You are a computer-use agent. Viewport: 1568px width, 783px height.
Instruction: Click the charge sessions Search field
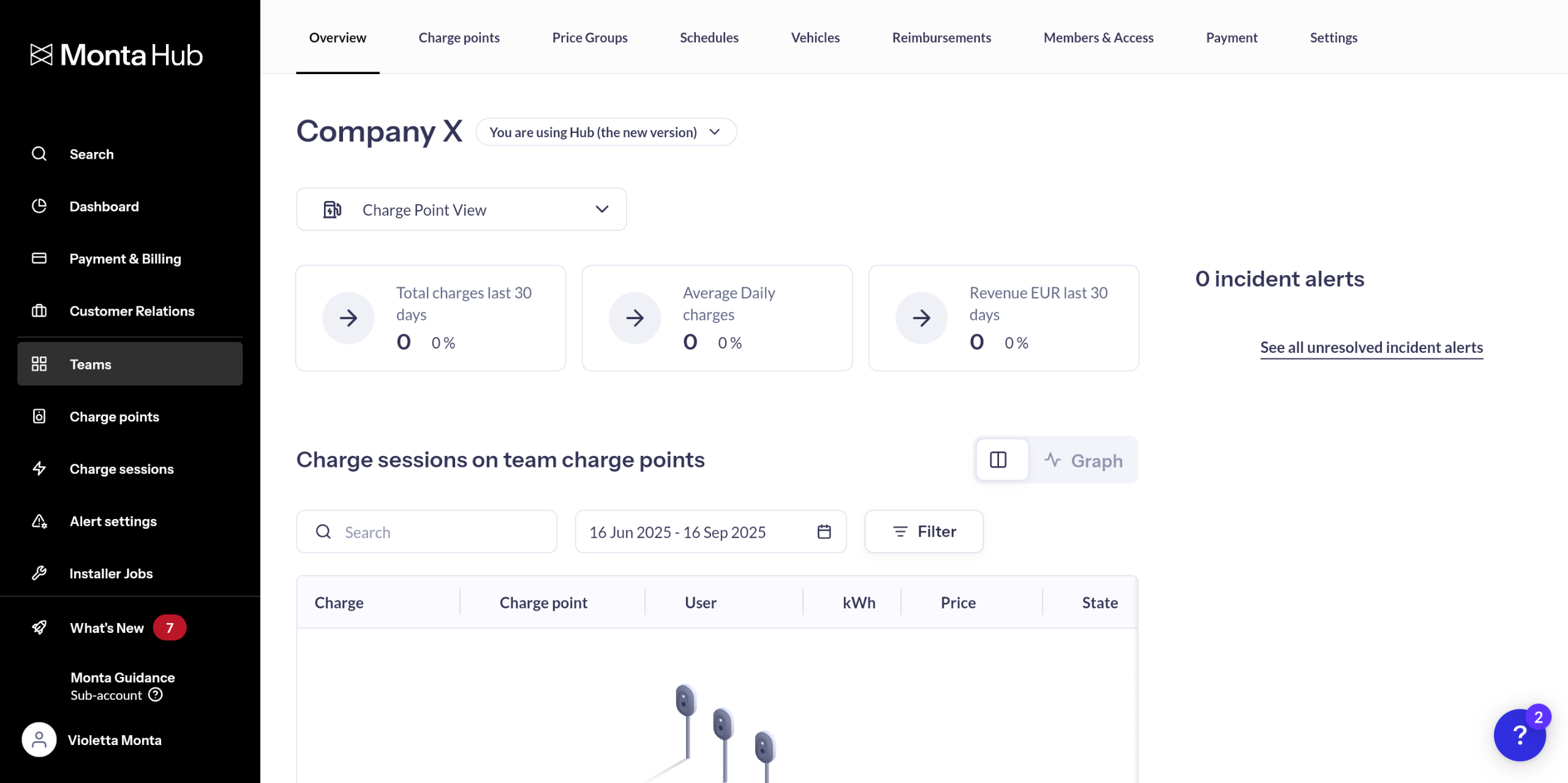pyautogui.click(x=426, y=532)
